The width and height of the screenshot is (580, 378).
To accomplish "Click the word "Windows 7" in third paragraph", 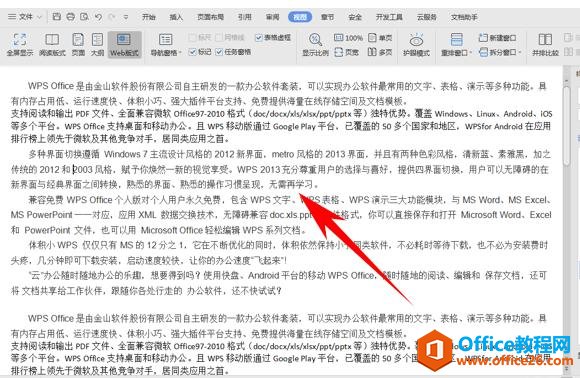I will click(126, 154).
